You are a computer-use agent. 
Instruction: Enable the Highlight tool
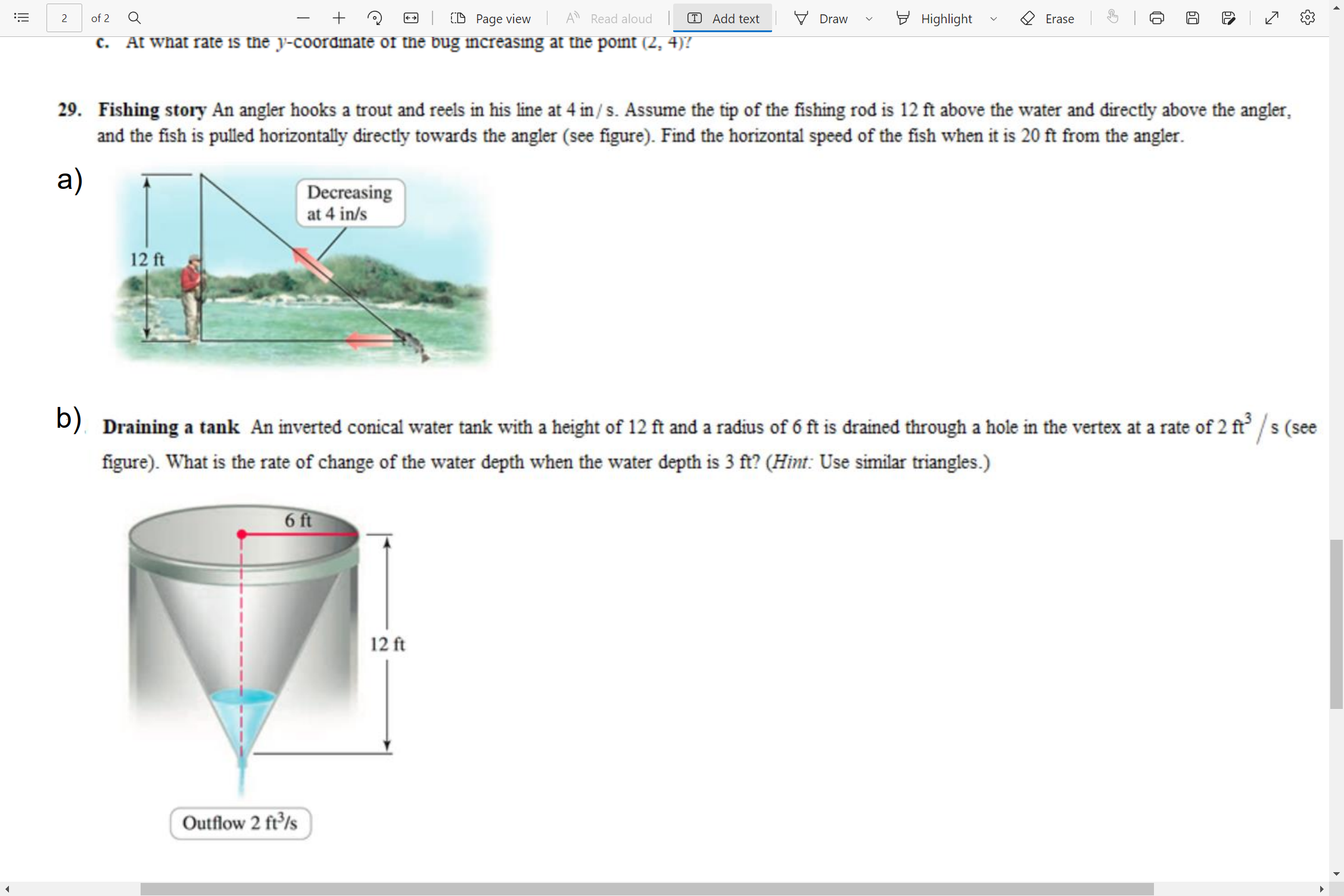tap(935, 18)
